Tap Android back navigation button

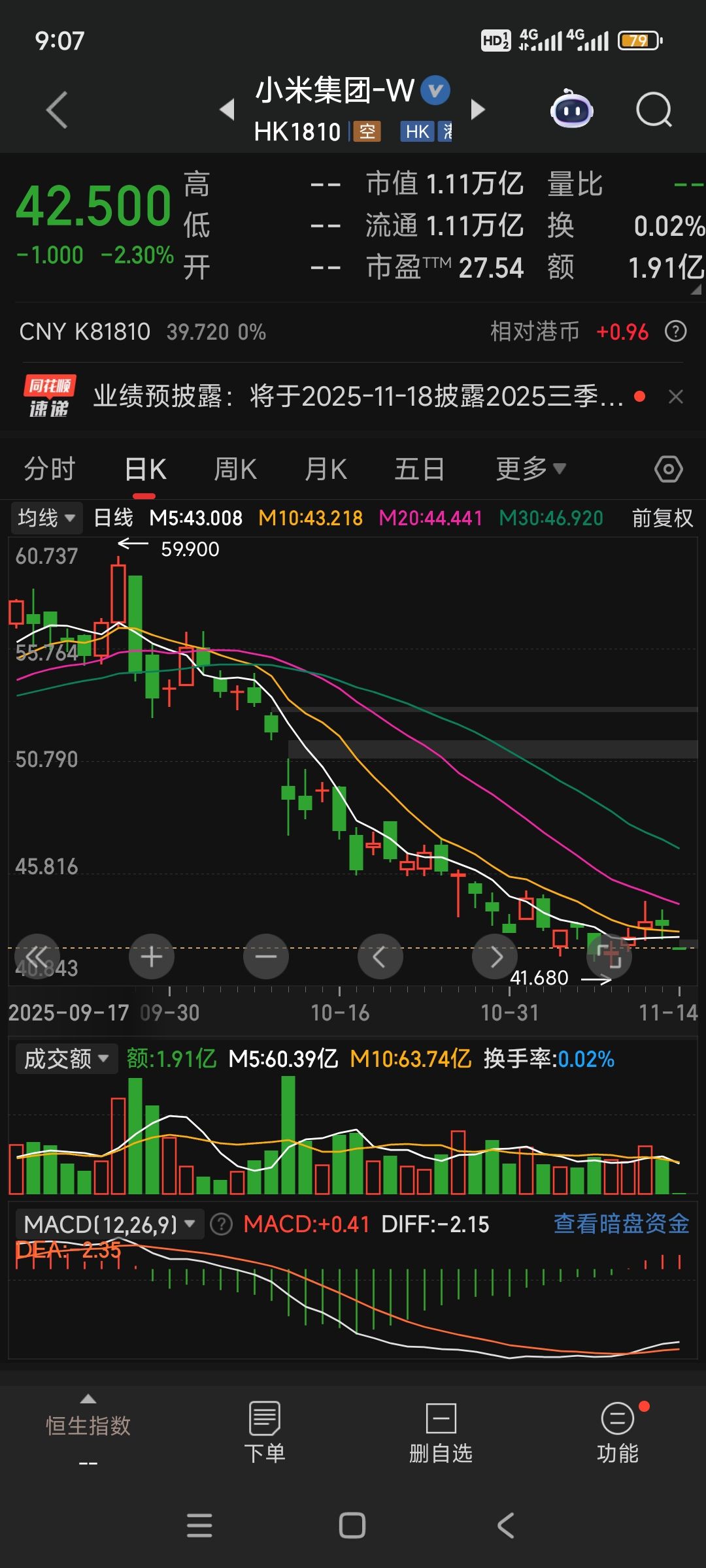(x=506, y=1526)
